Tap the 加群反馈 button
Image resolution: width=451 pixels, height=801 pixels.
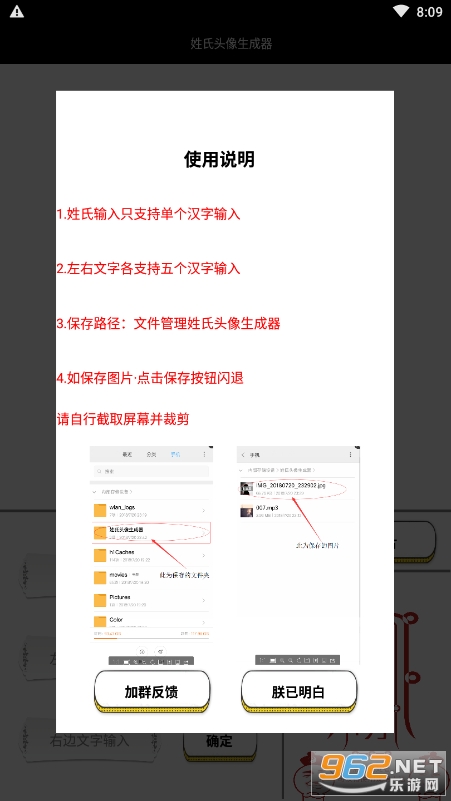[152, 692]
